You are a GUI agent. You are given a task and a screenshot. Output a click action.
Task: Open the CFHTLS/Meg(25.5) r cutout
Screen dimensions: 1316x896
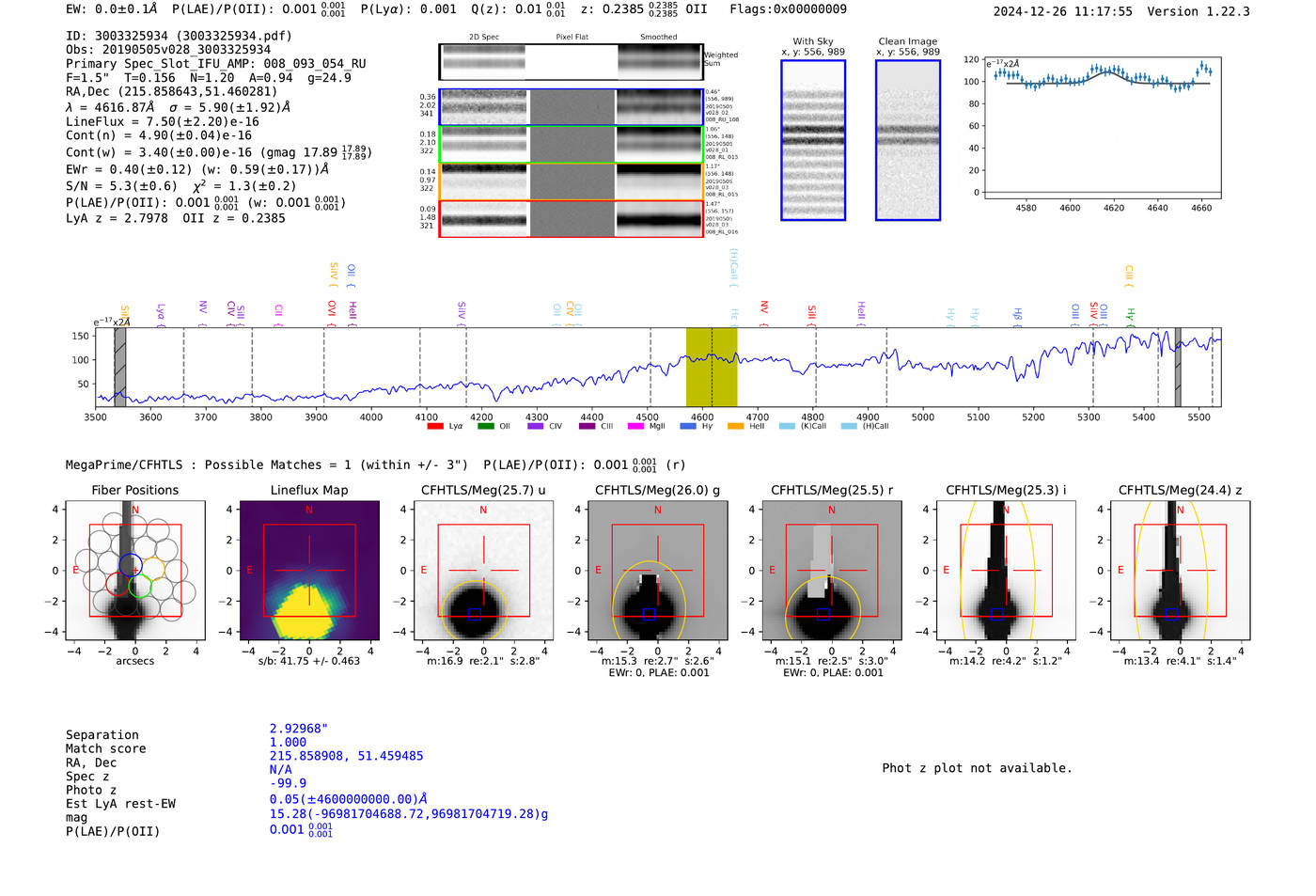click(x=832, y=572)
